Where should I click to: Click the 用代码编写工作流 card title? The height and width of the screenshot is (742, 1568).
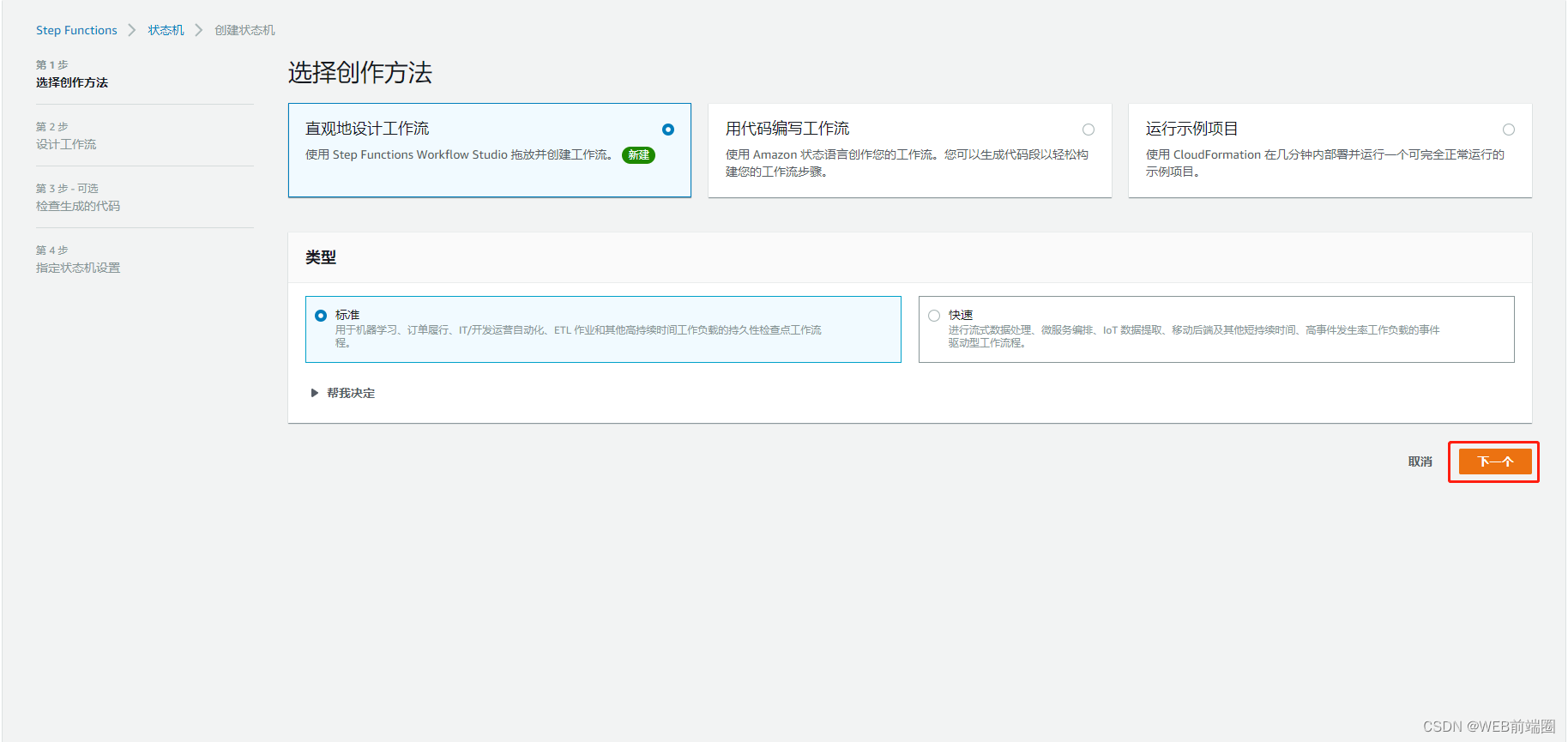coord(787,129)
